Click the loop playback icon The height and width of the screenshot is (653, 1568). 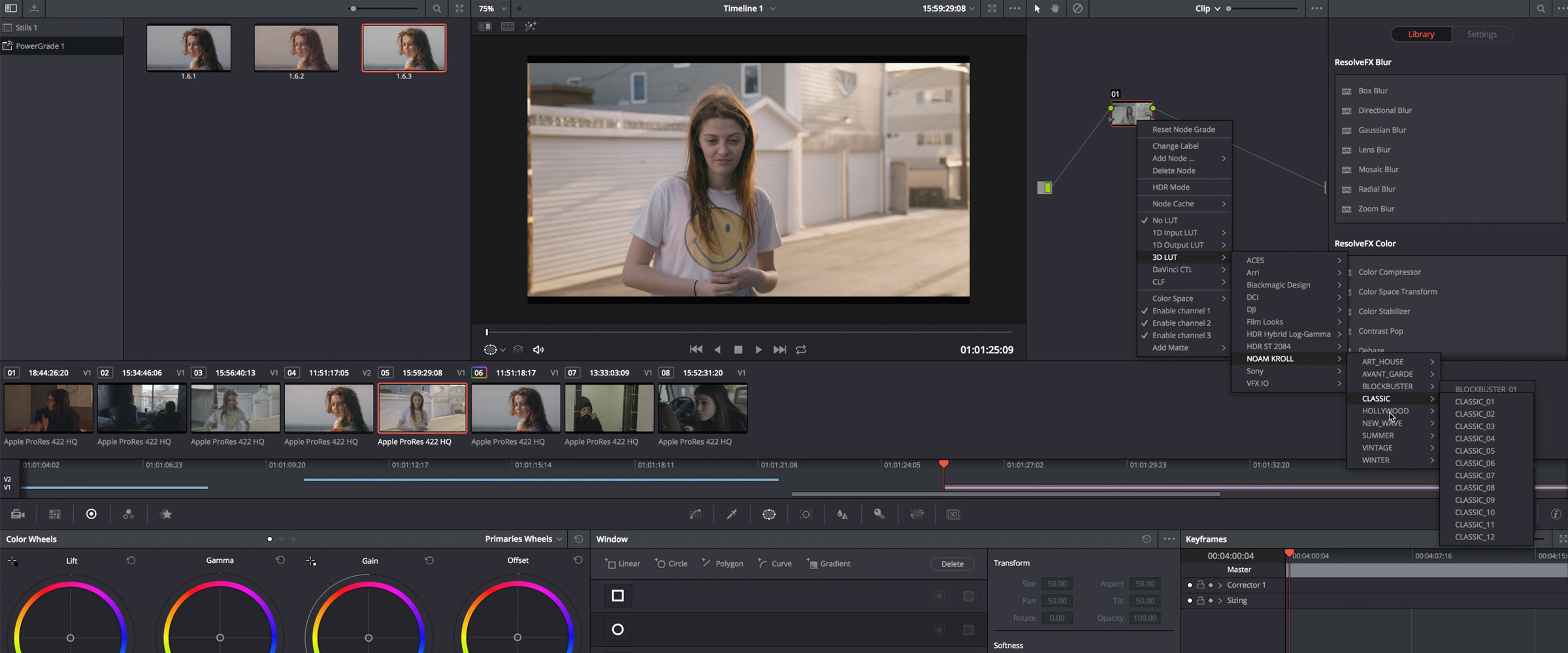pos(801,350)
